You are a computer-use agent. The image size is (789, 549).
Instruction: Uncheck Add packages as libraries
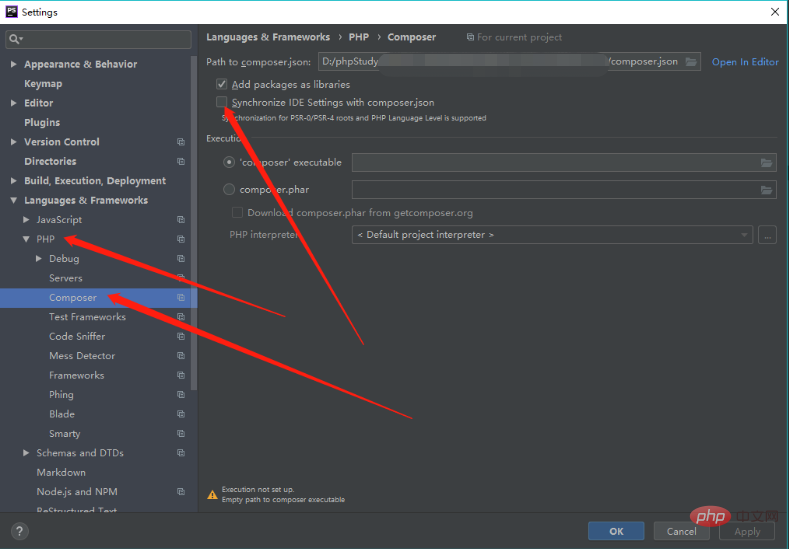221,84
